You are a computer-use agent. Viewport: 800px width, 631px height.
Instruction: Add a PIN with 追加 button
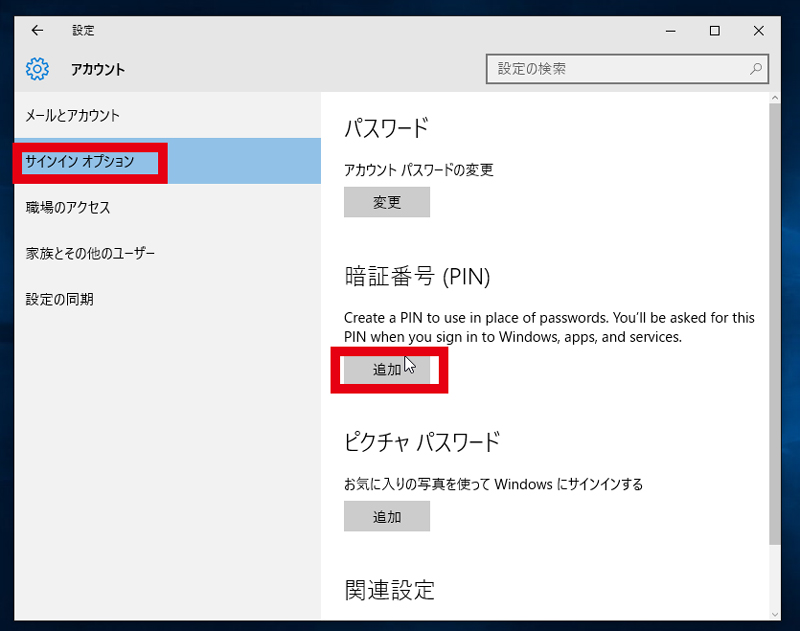click(387, 369)
